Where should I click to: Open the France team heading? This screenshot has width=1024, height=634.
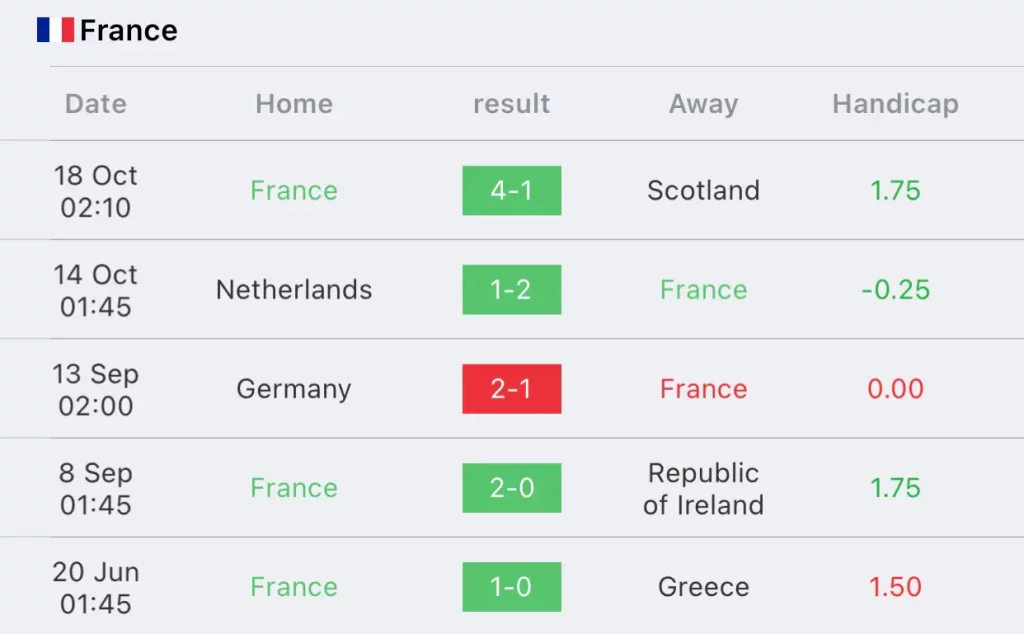(x=129, y=31)
